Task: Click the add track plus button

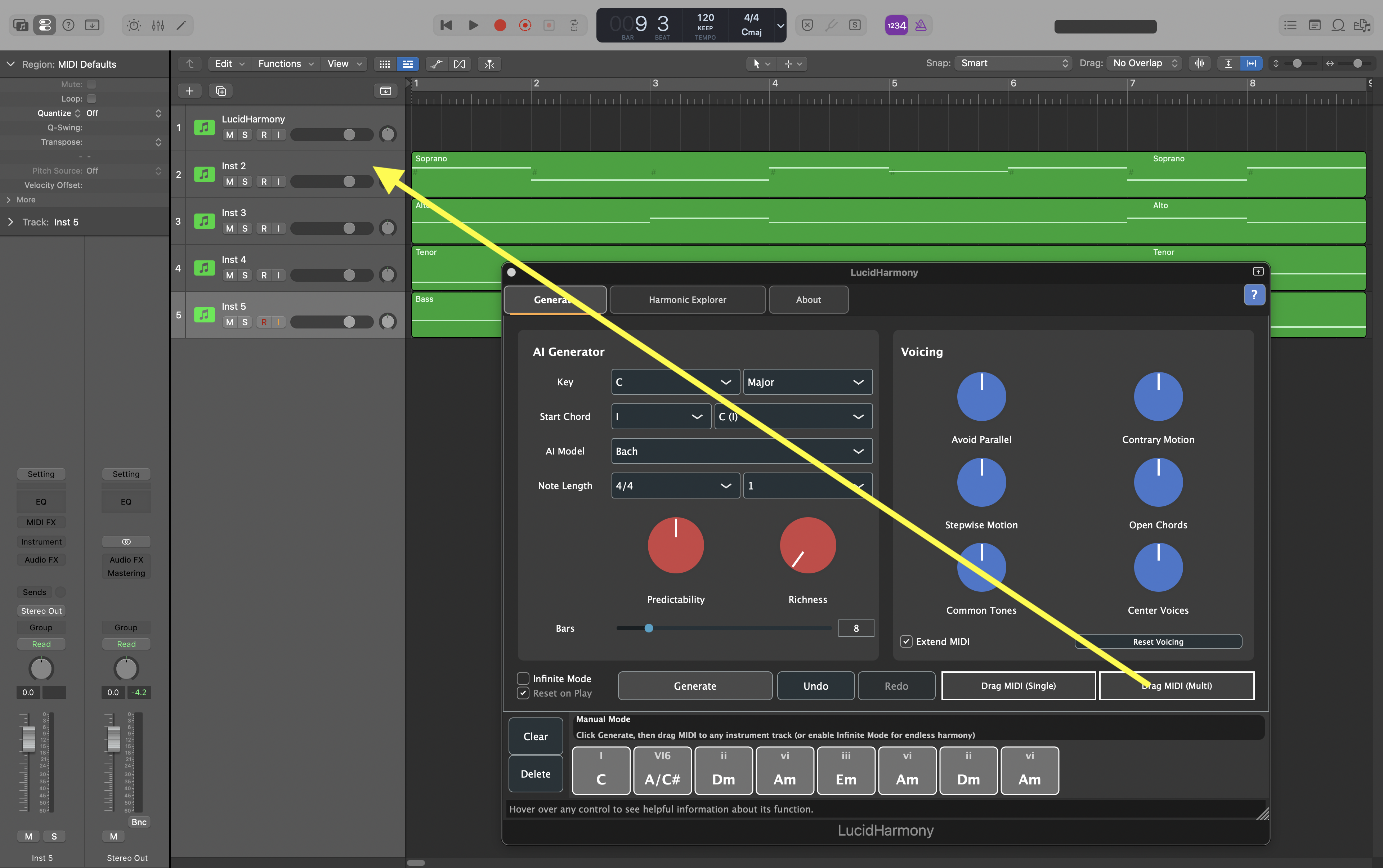Action: click(x=189, y=91)
